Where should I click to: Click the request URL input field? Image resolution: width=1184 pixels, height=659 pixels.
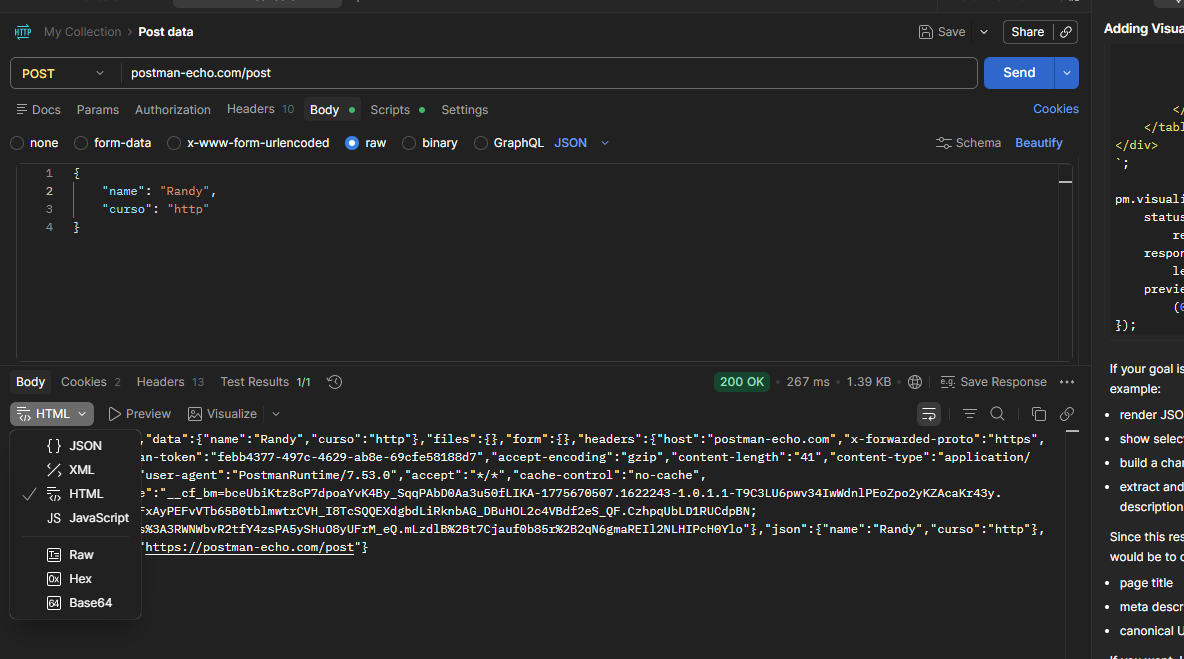pos(548,73)
